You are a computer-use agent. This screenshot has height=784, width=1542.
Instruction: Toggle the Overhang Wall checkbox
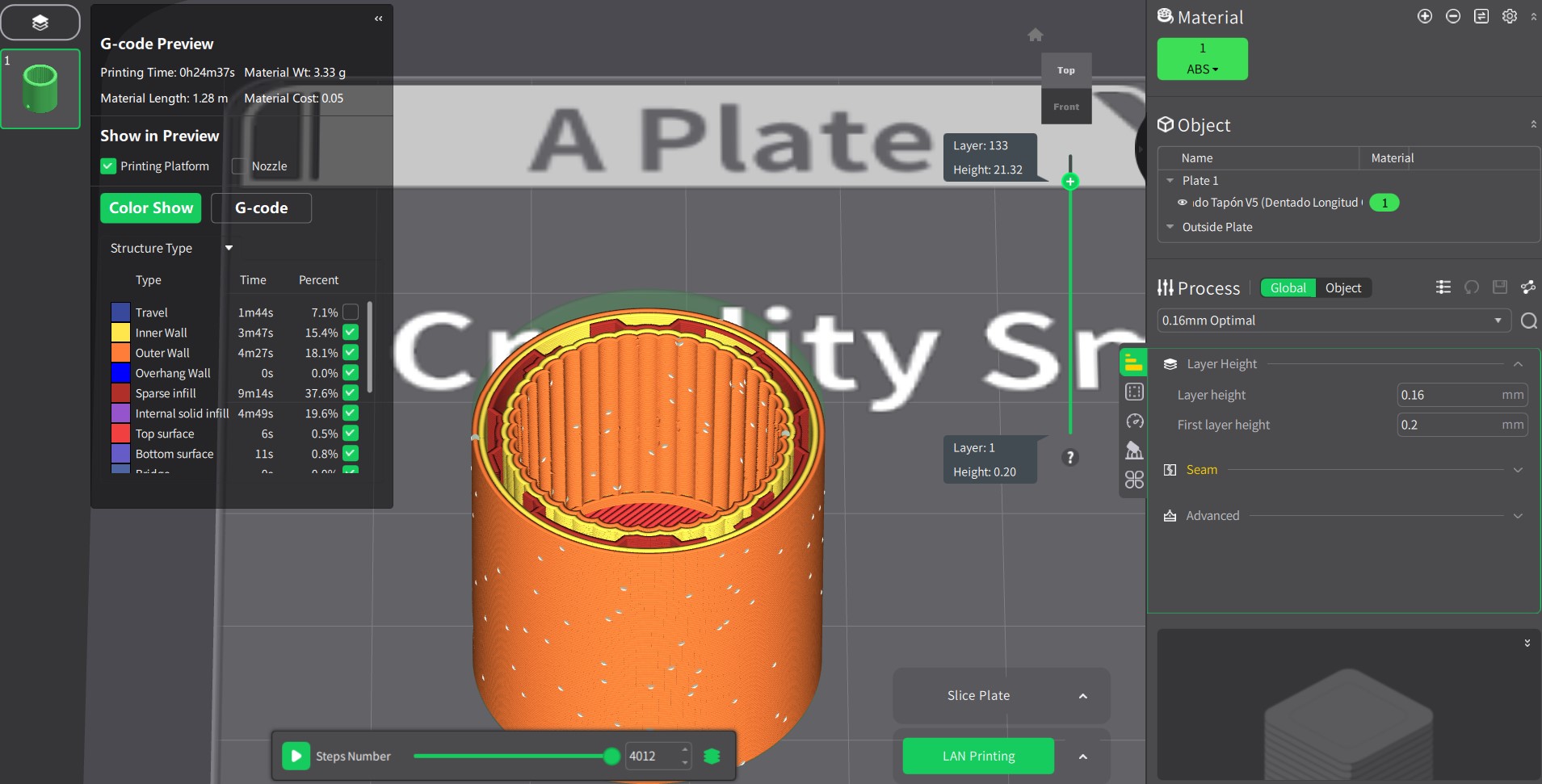[x=351, y=372]
